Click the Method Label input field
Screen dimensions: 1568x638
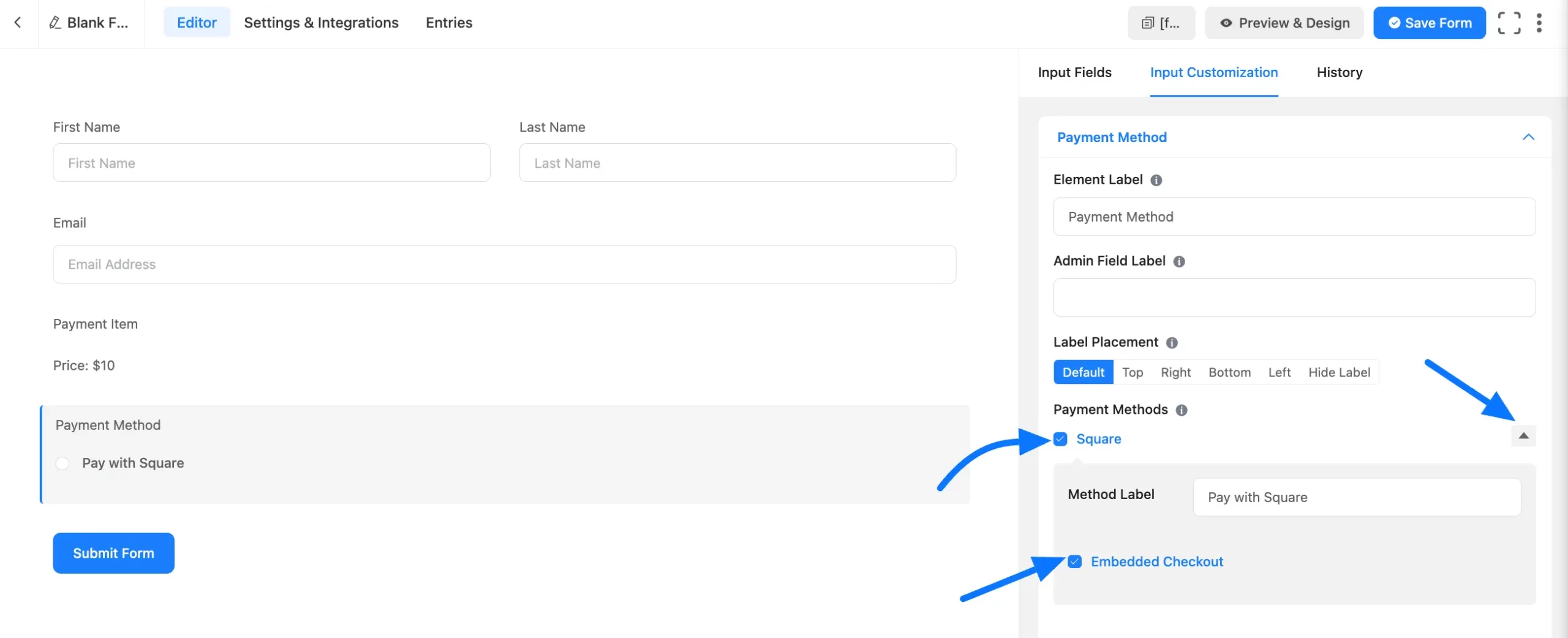1356,497
